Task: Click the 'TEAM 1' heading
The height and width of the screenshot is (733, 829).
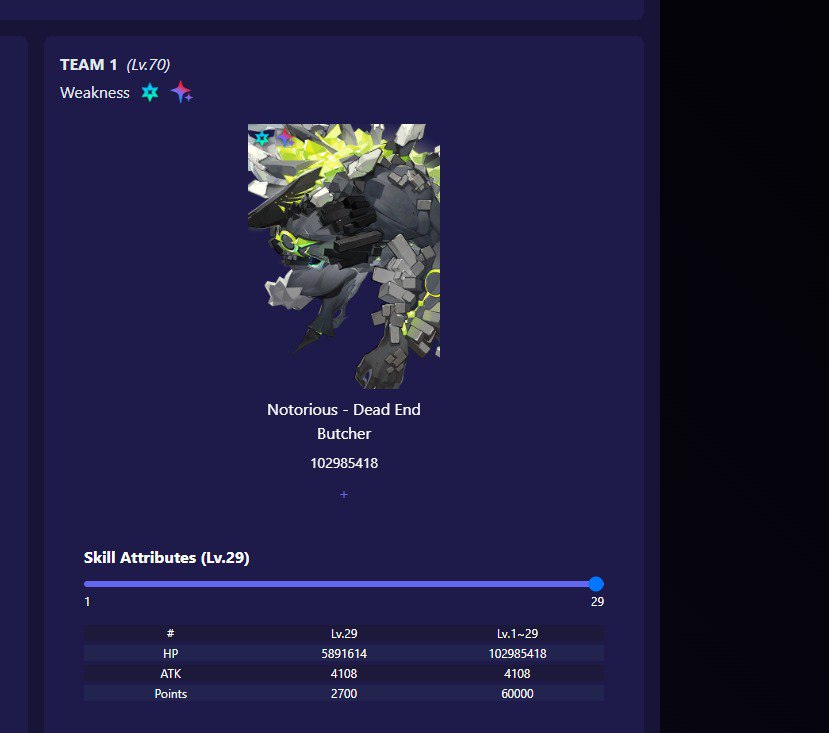Action: 88,65
